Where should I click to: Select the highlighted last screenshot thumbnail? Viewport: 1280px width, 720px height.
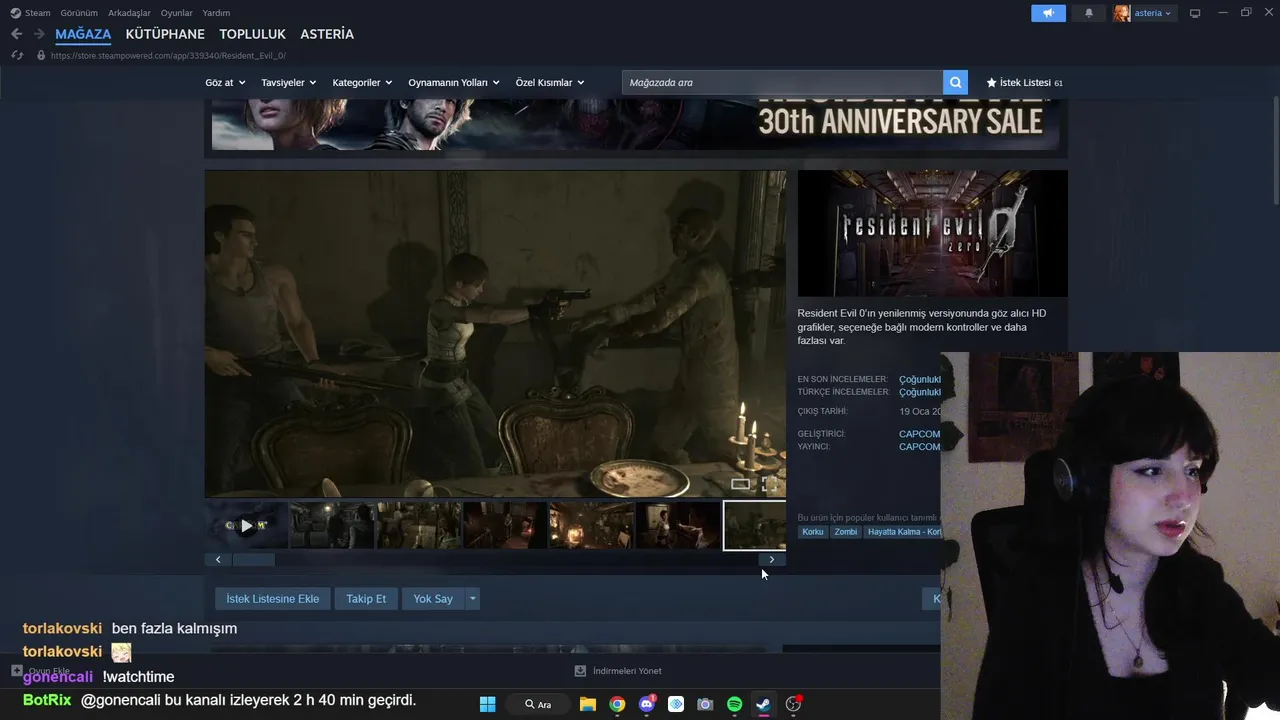click(755, 526)
